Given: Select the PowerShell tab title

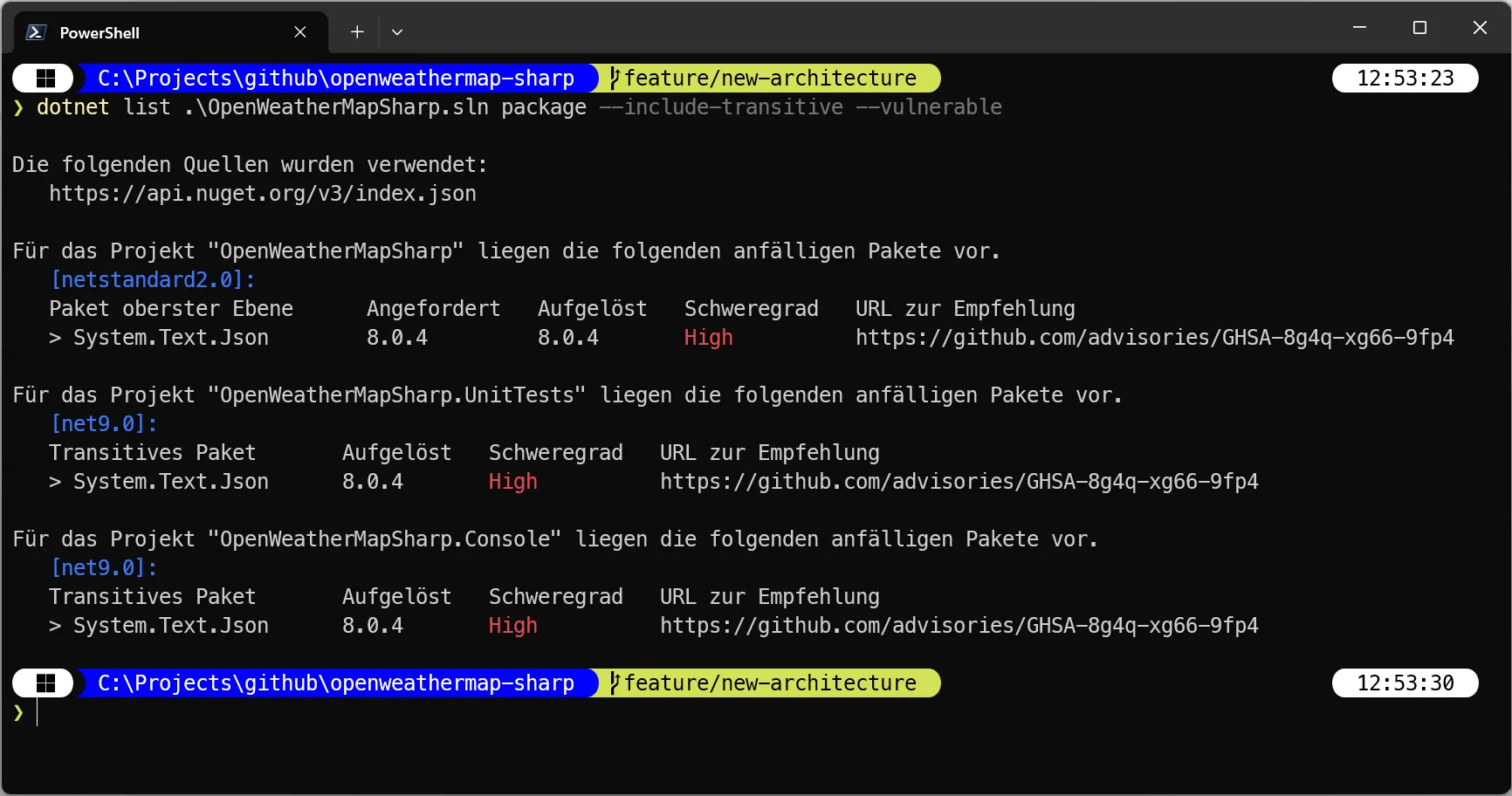Looking at the screenshot, I should pos(100,33).
